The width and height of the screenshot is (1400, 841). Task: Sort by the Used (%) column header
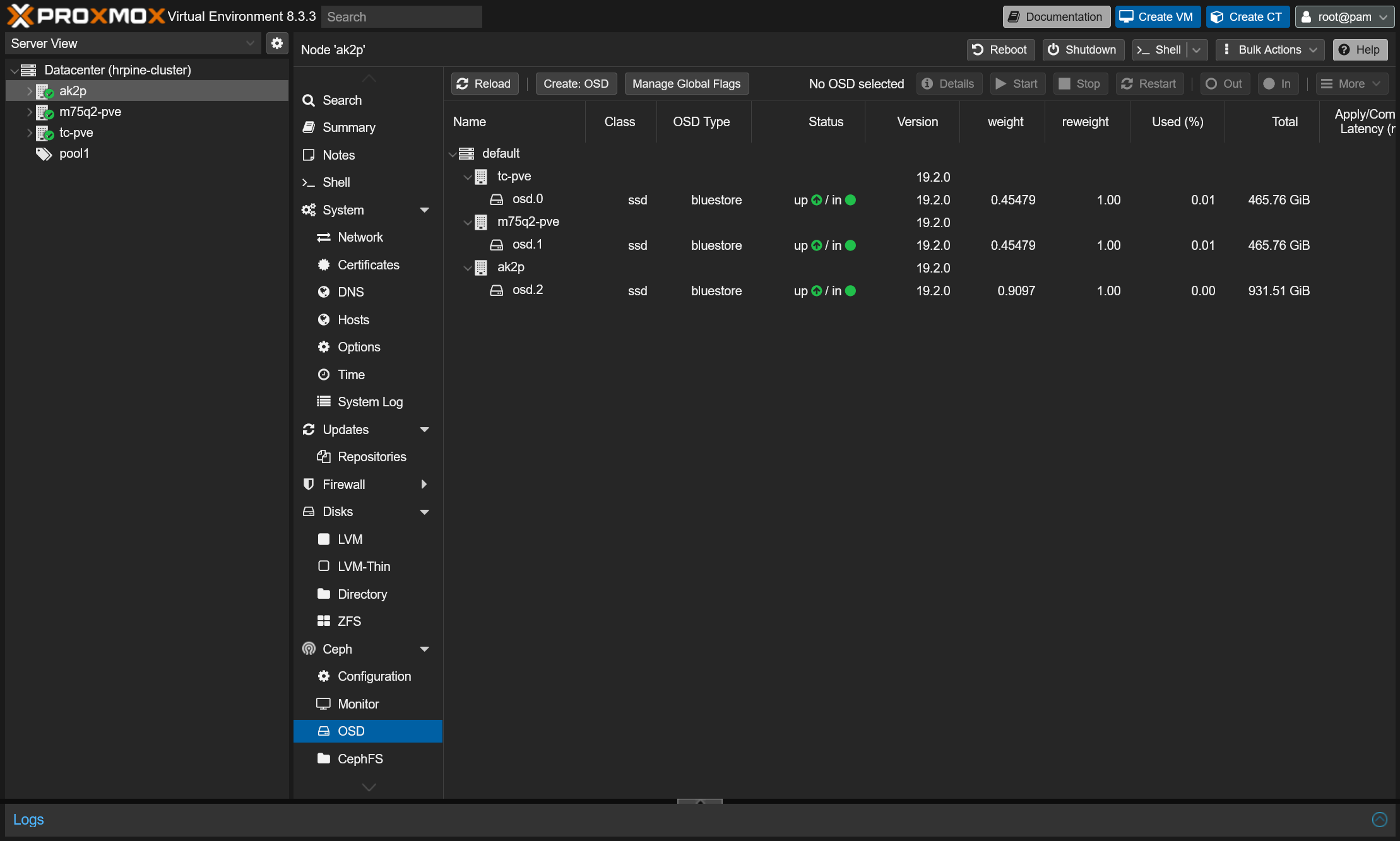[1177, 122]
